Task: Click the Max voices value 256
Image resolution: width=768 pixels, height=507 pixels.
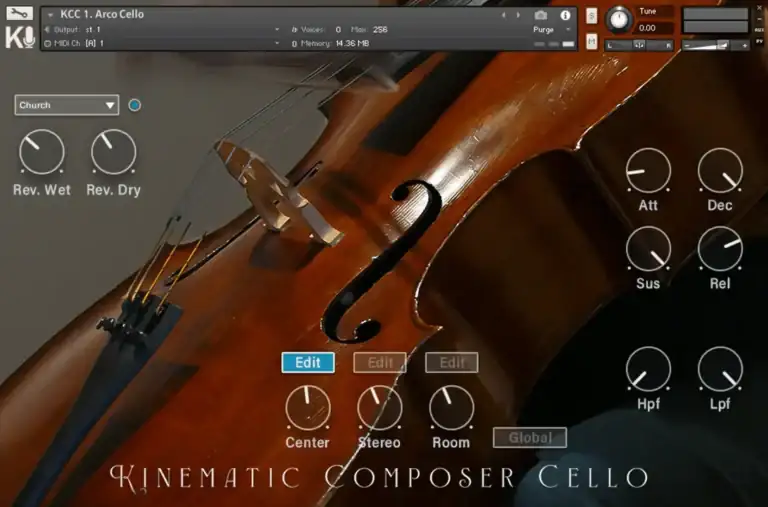Action: point(380,29)
